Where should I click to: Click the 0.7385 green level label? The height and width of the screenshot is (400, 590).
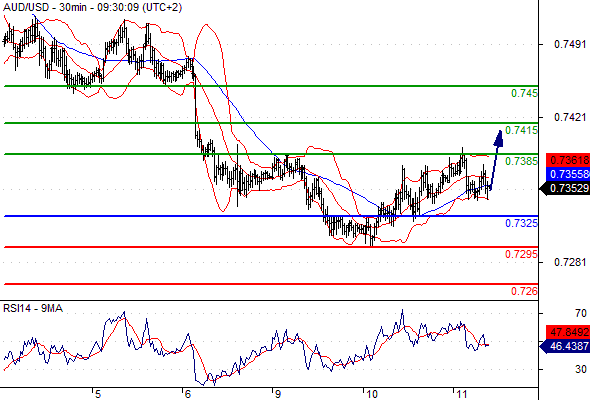click(x=521, y=161)
